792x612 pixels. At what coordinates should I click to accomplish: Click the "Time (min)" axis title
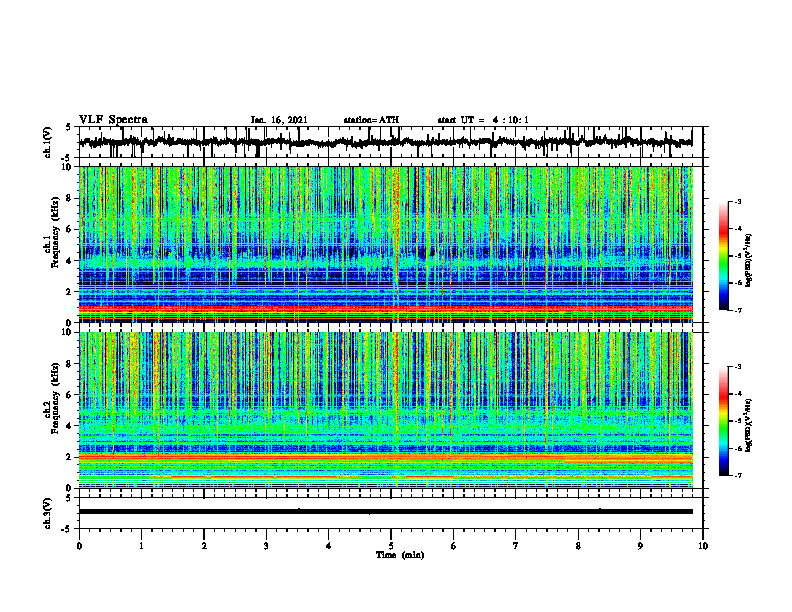(400, 555)
